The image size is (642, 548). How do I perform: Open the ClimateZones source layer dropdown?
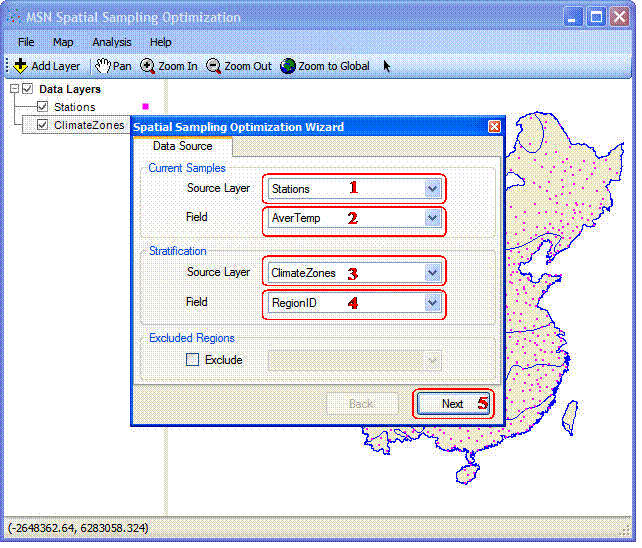point(432,273)
